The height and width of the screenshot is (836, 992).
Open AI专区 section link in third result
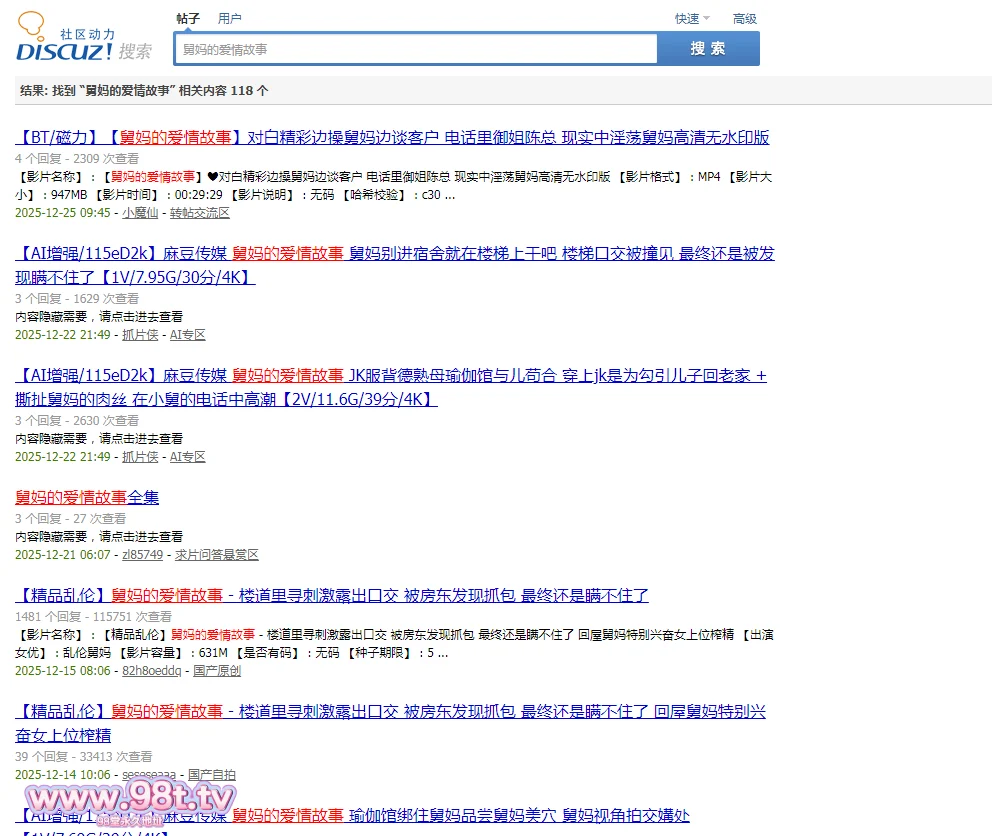pos(187,457)
